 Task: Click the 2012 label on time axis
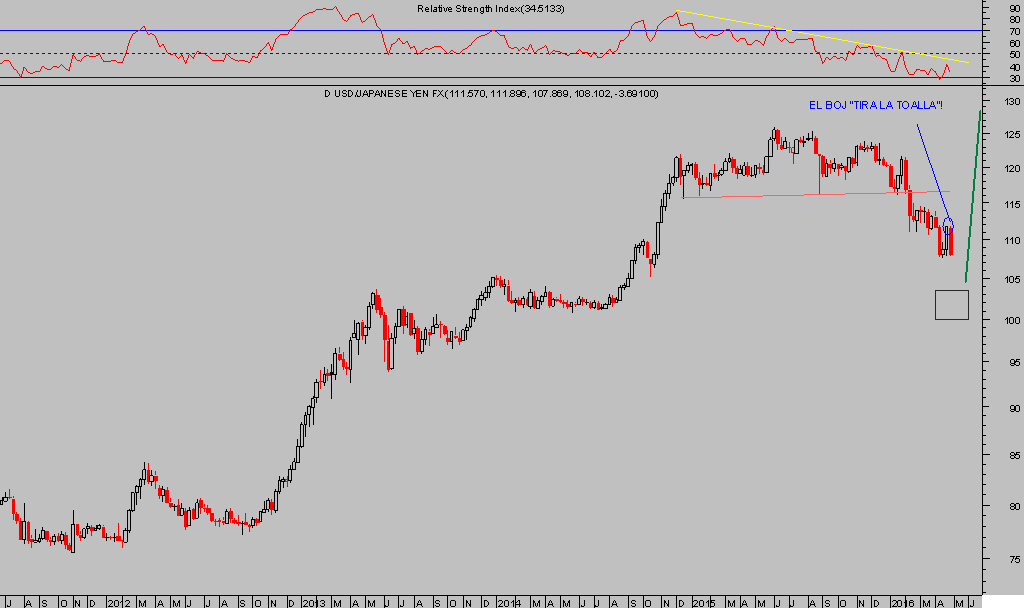pos(119,602)
